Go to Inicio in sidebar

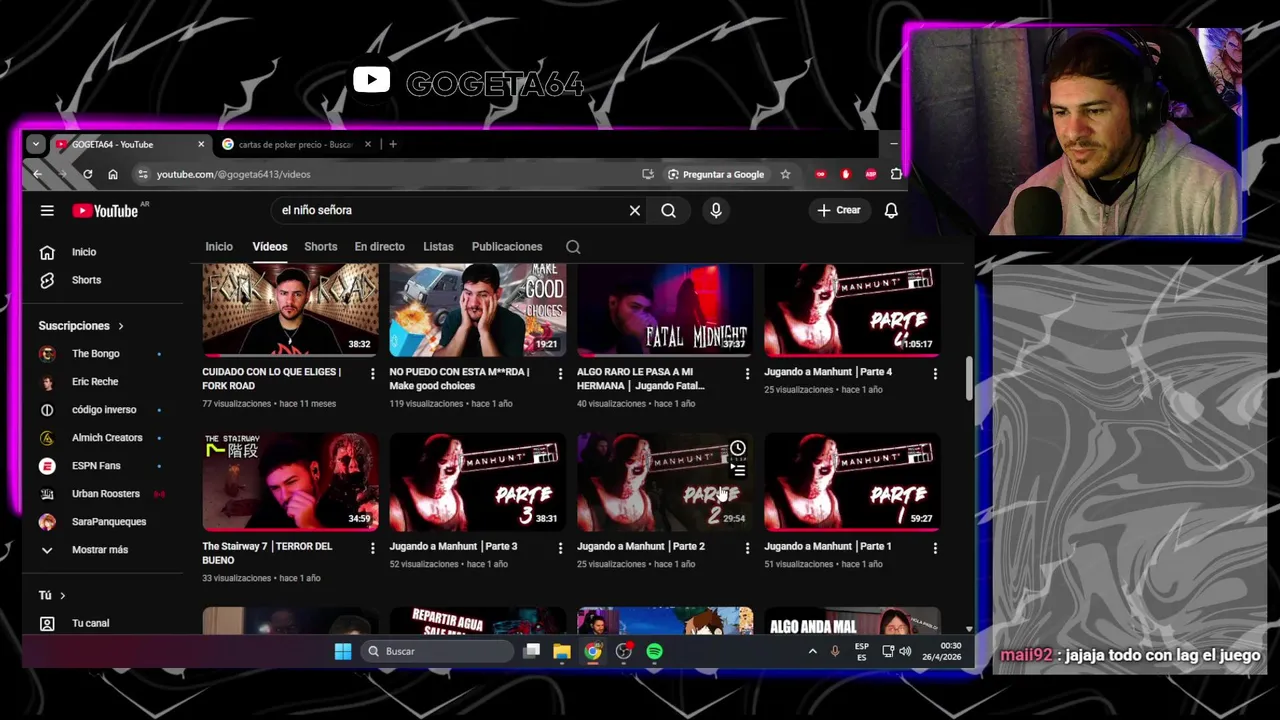click(84, 252)
